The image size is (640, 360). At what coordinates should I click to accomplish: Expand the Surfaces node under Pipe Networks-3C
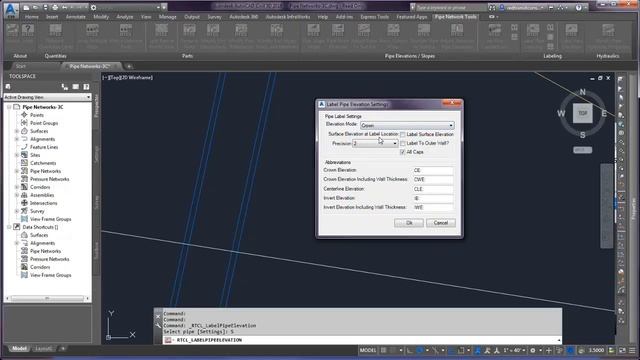point(17,131)
